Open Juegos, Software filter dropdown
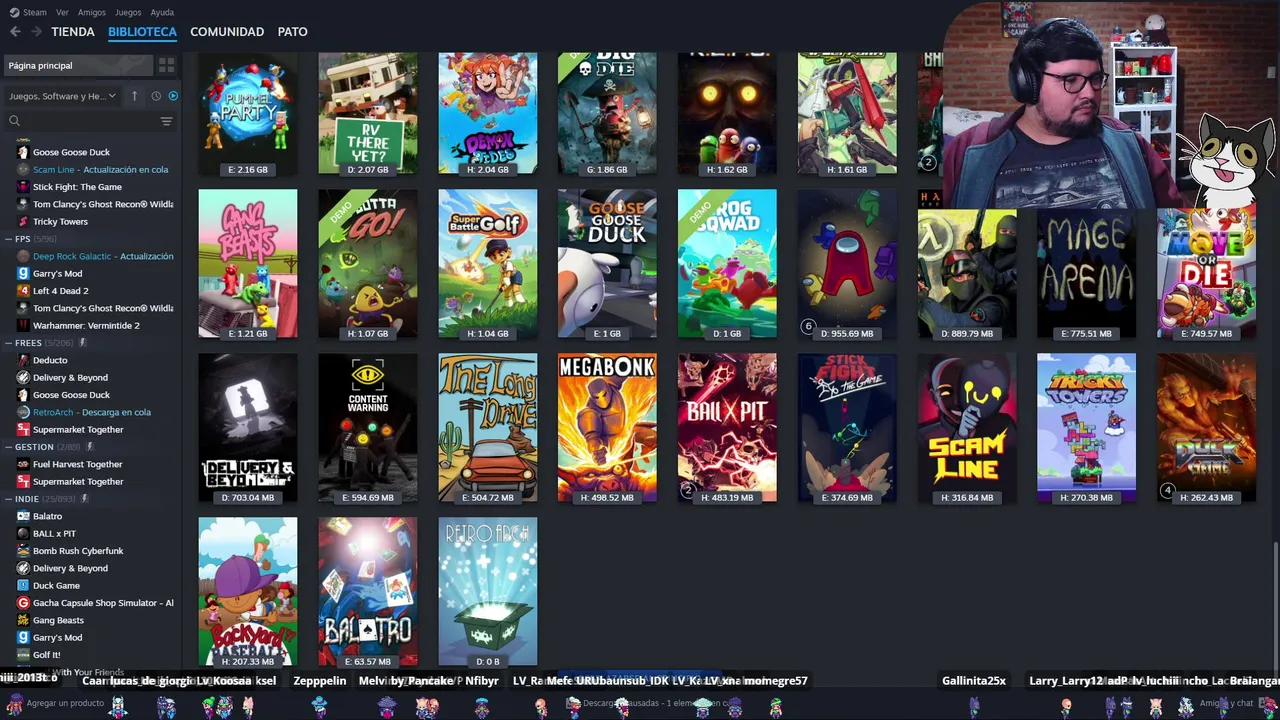Image resolution: width=1280 pixels, height=720 pixels. [x=62, y=96]
